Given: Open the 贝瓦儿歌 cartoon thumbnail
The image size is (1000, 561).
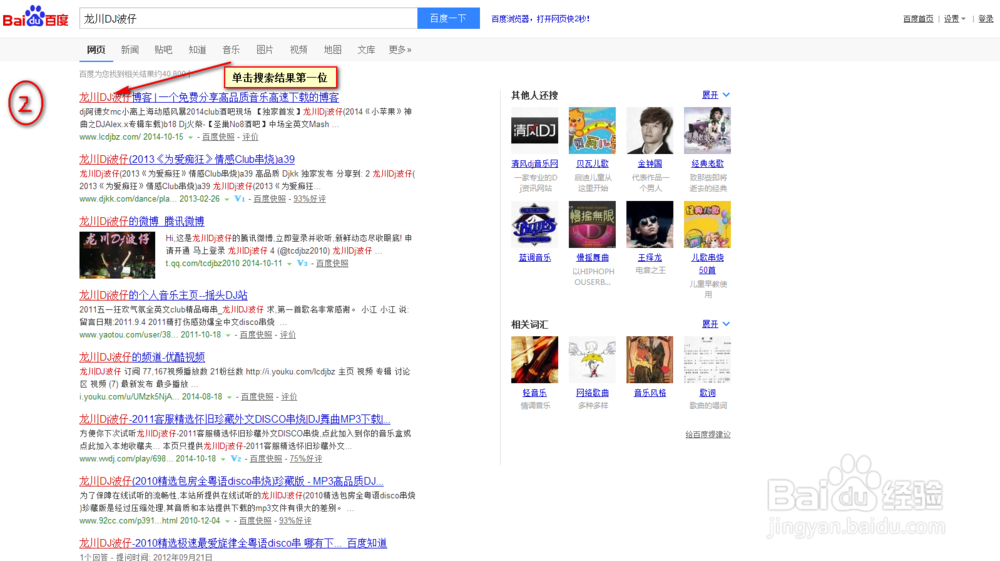Looking at the screenshot, I should point(592,130).
